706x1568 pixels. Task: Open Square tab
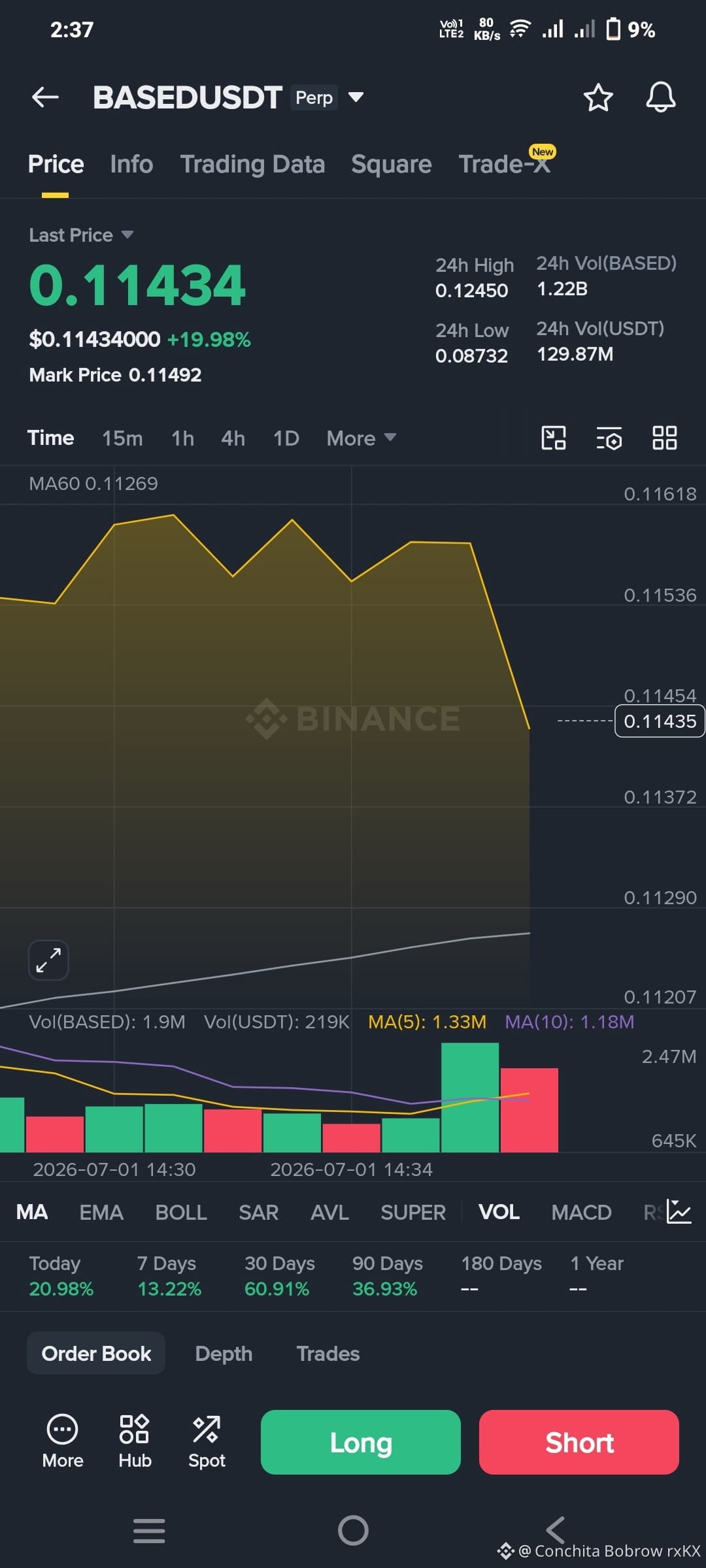(x=391, y=164)
